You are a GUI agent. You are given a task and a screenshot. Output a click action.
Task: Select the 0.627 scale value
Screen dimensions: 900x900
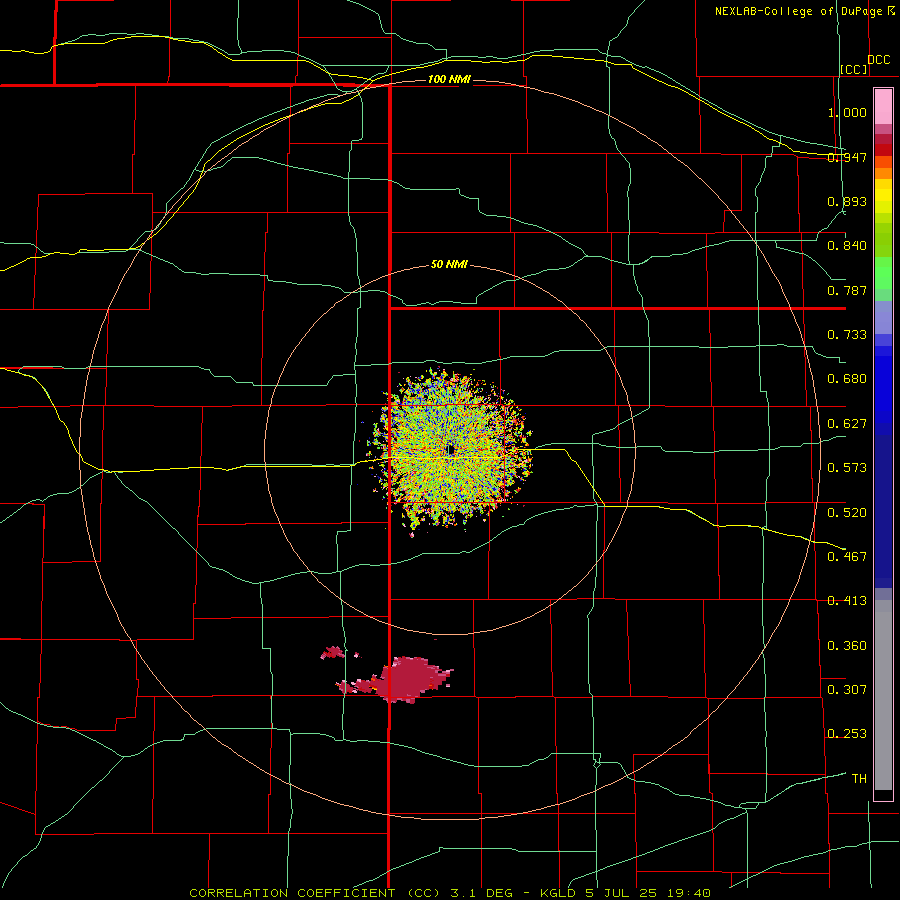pyautogui.click(x=847, y=424)
